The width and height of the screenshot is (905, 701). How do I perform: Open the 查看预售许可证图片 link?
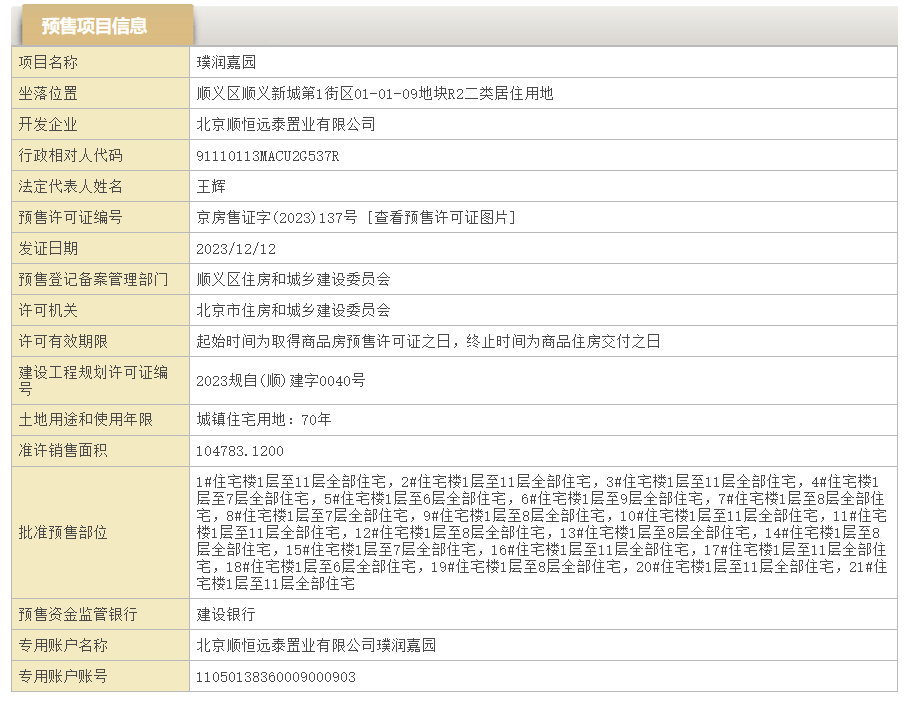pos(442,218)
